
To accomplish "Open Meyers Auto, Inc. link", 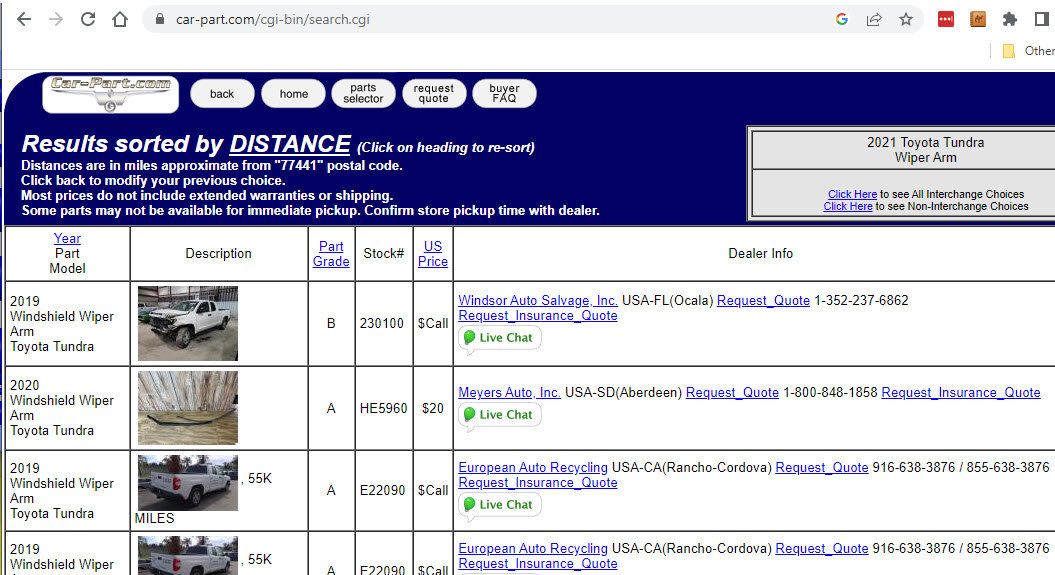I will point(509,392).
